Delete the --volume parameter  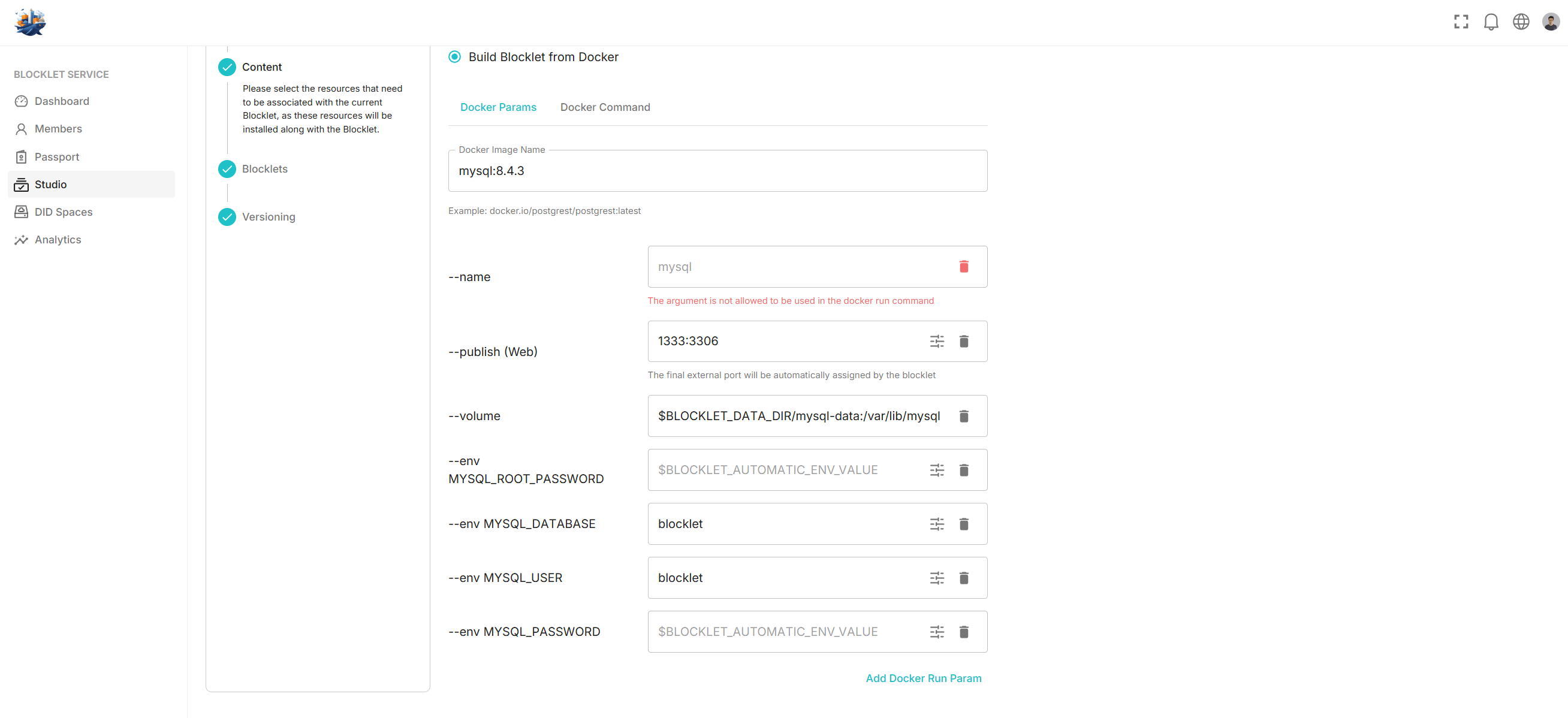[964, 416]
